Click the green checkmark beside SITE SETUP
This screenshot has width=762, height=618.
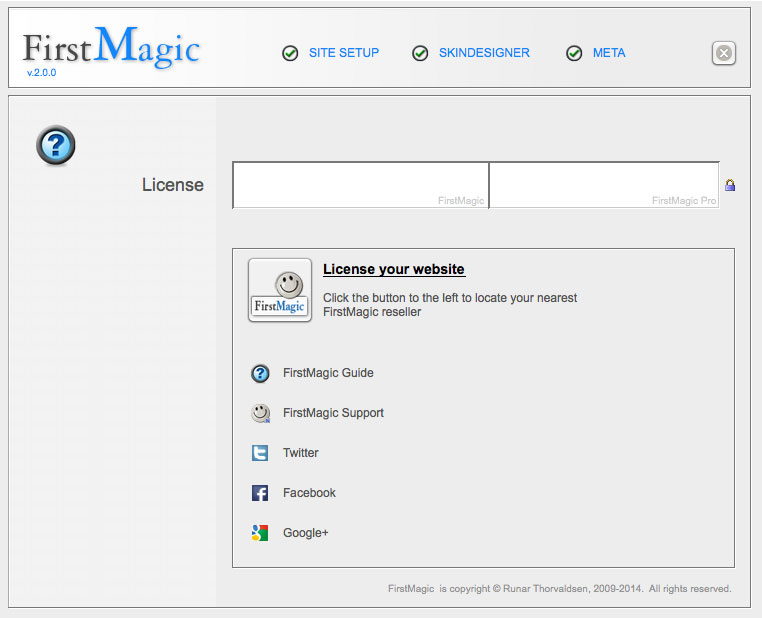tap(290, 53)
